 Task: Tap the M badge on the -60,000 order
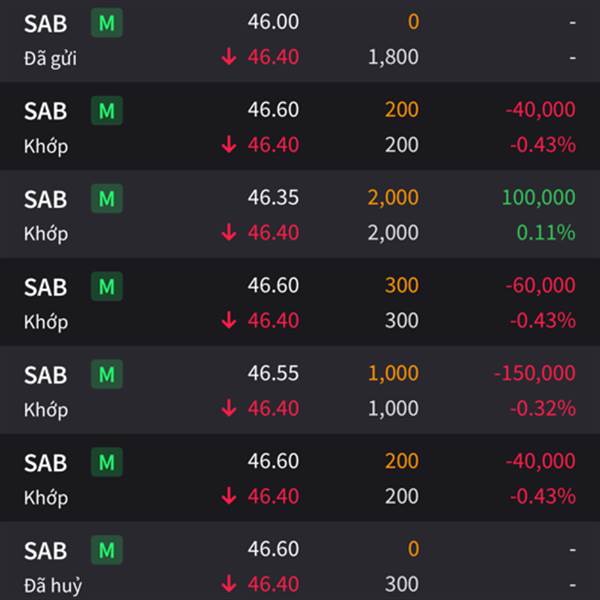107,286
